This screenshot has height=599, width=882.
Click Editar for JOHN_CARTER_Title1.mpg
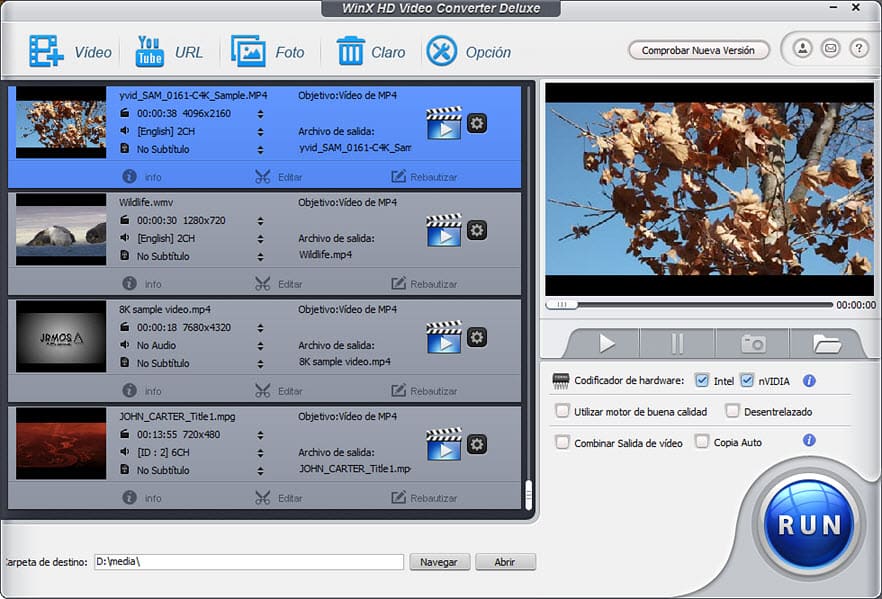278,498
